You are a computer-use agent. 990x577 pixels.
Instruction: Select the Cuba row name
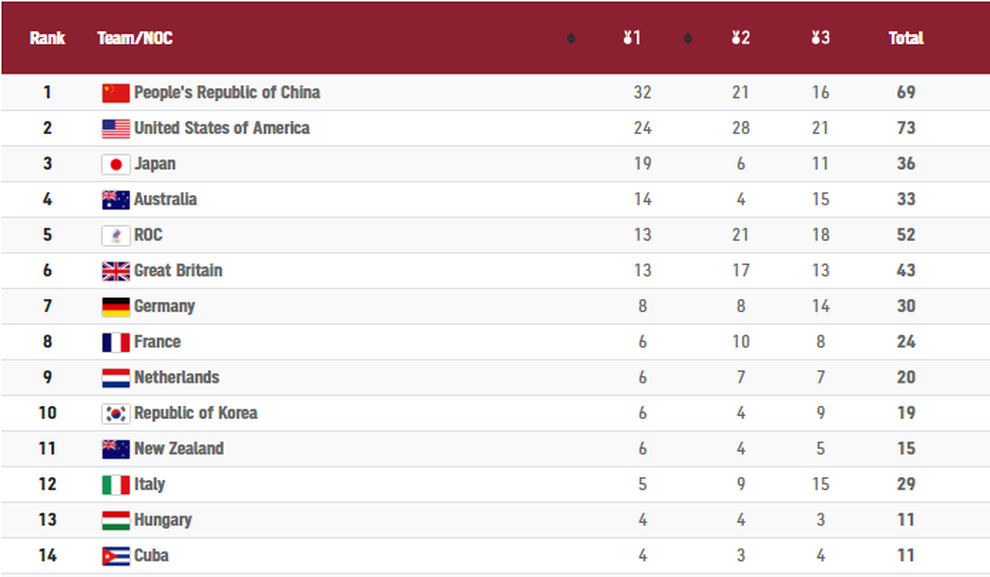point(152,556)
